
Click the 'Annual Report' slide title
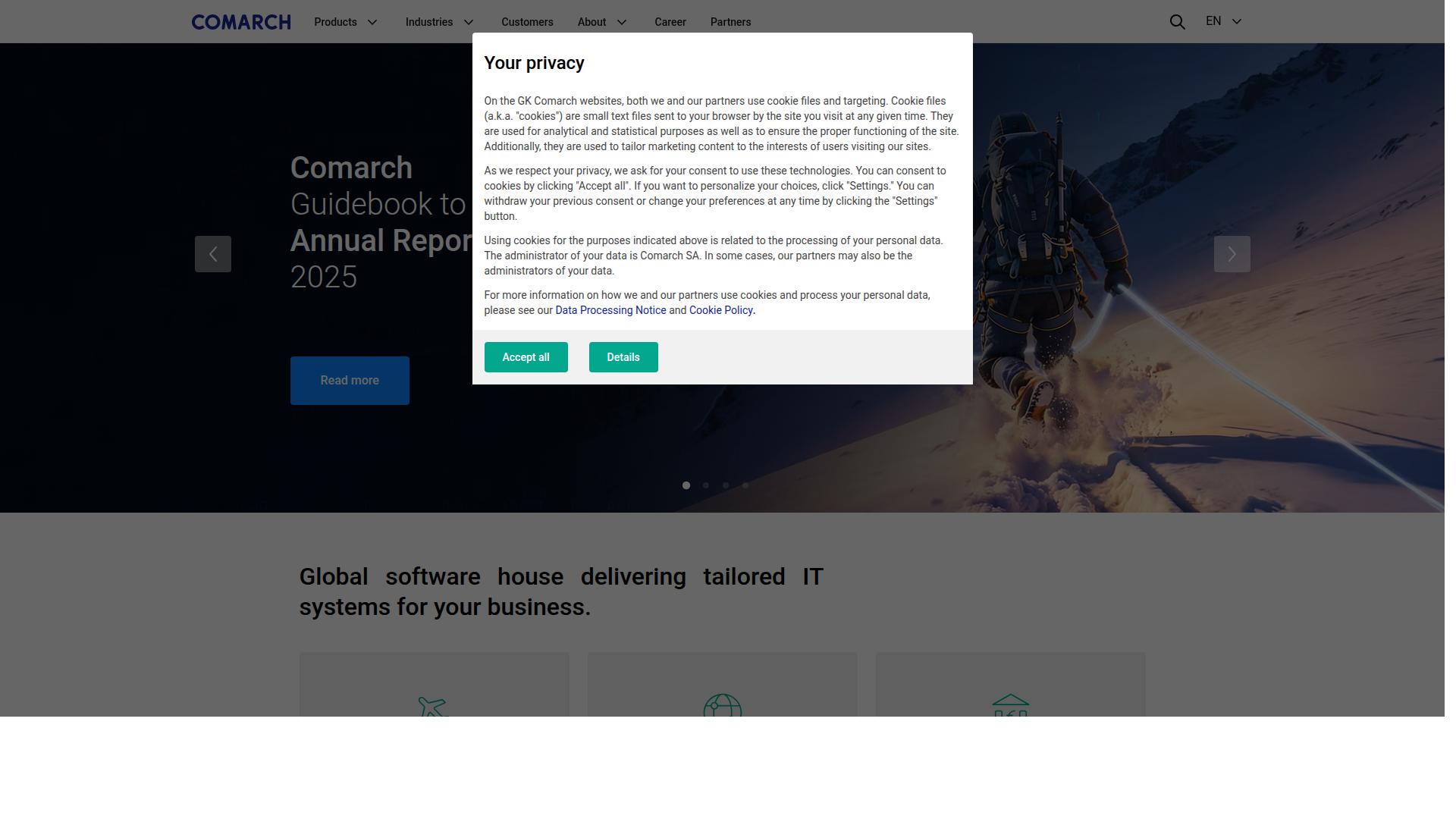tap(381, 240)
